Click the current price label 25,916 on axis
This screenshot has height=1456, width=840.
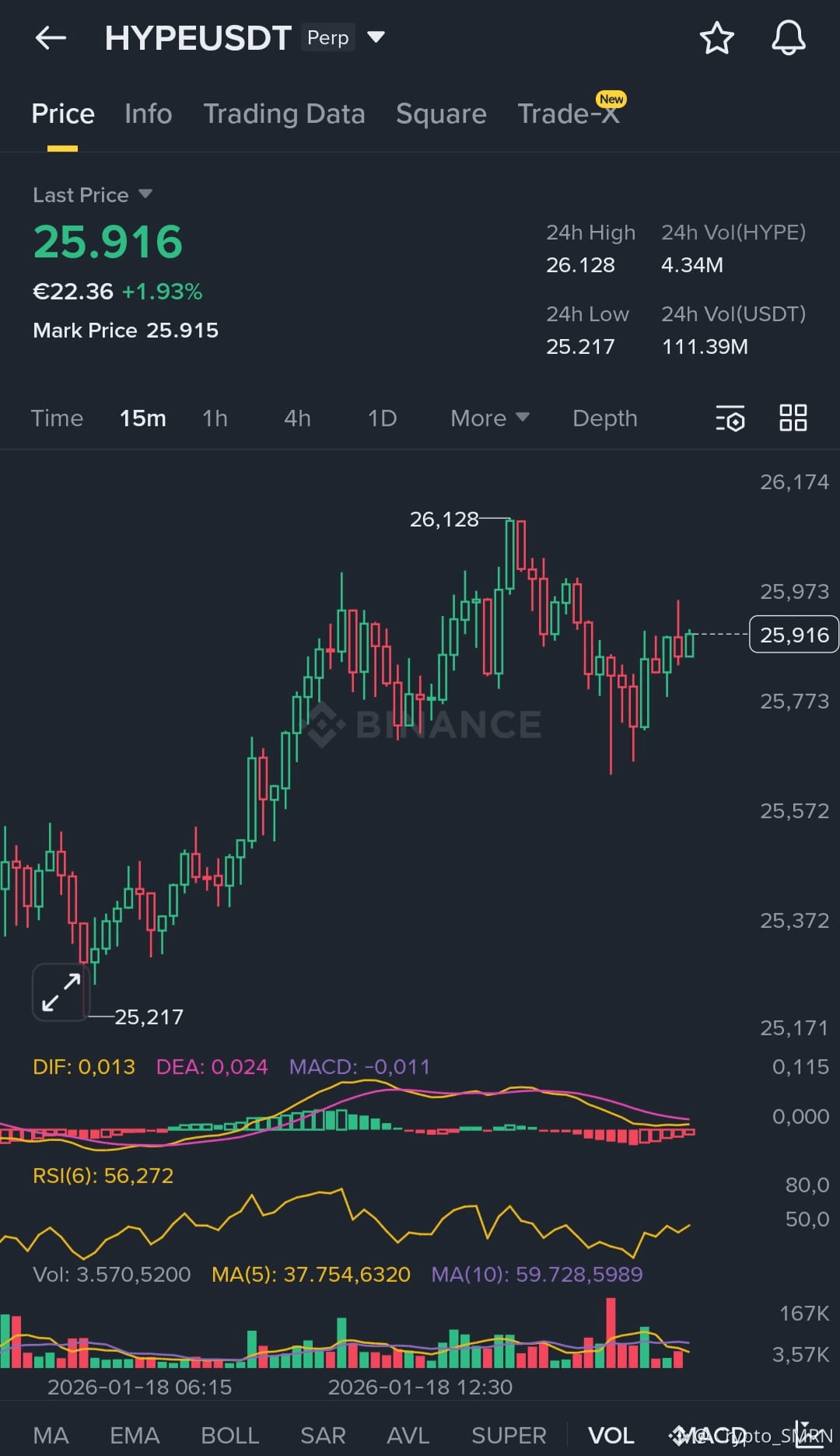coord(794,635)
